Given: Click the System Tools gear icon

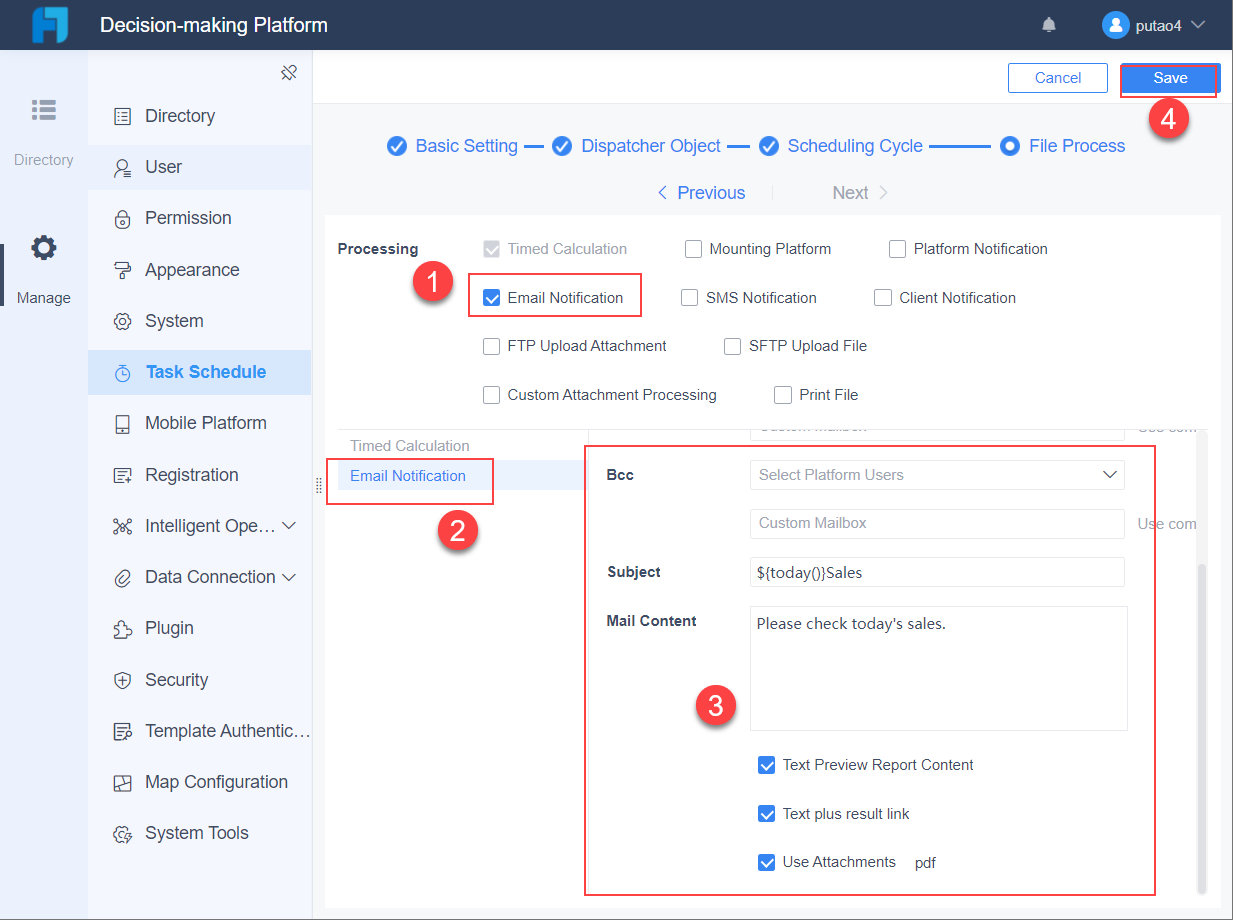Looking at the screenshot, I should point(120,832).
